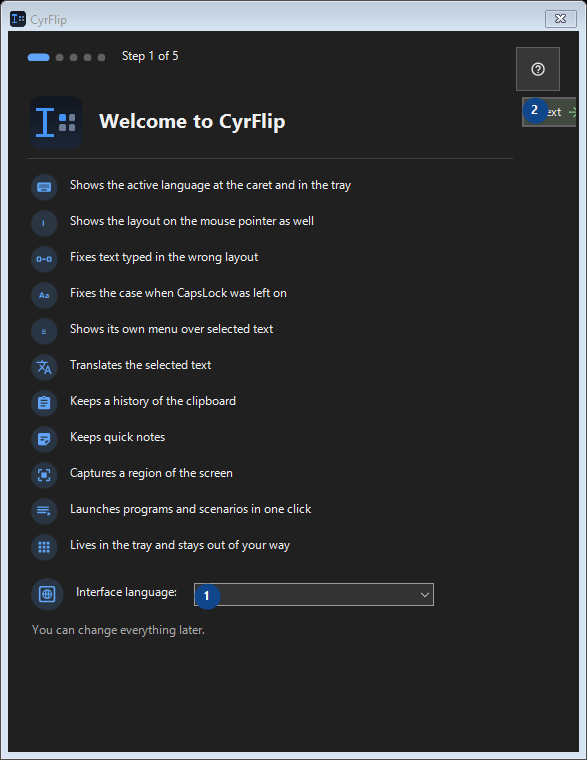
Task: Click "You can change everything later." note
Action: point(118,630)
